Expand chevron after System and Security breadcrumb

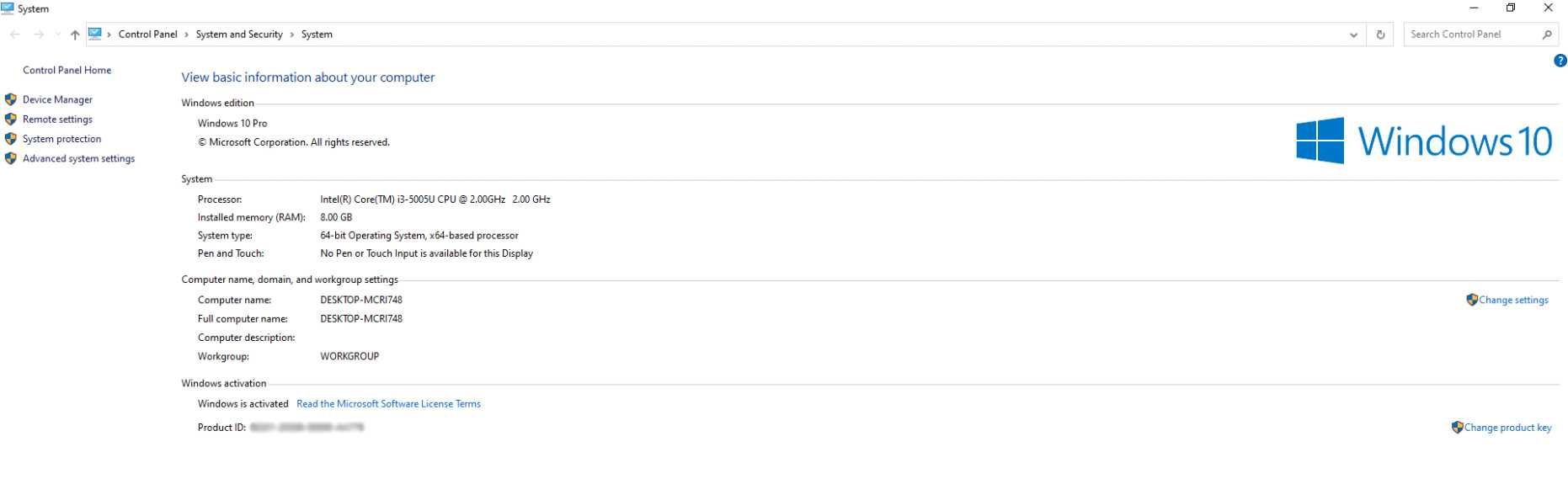pyautogui.click(x=292, y=35)
